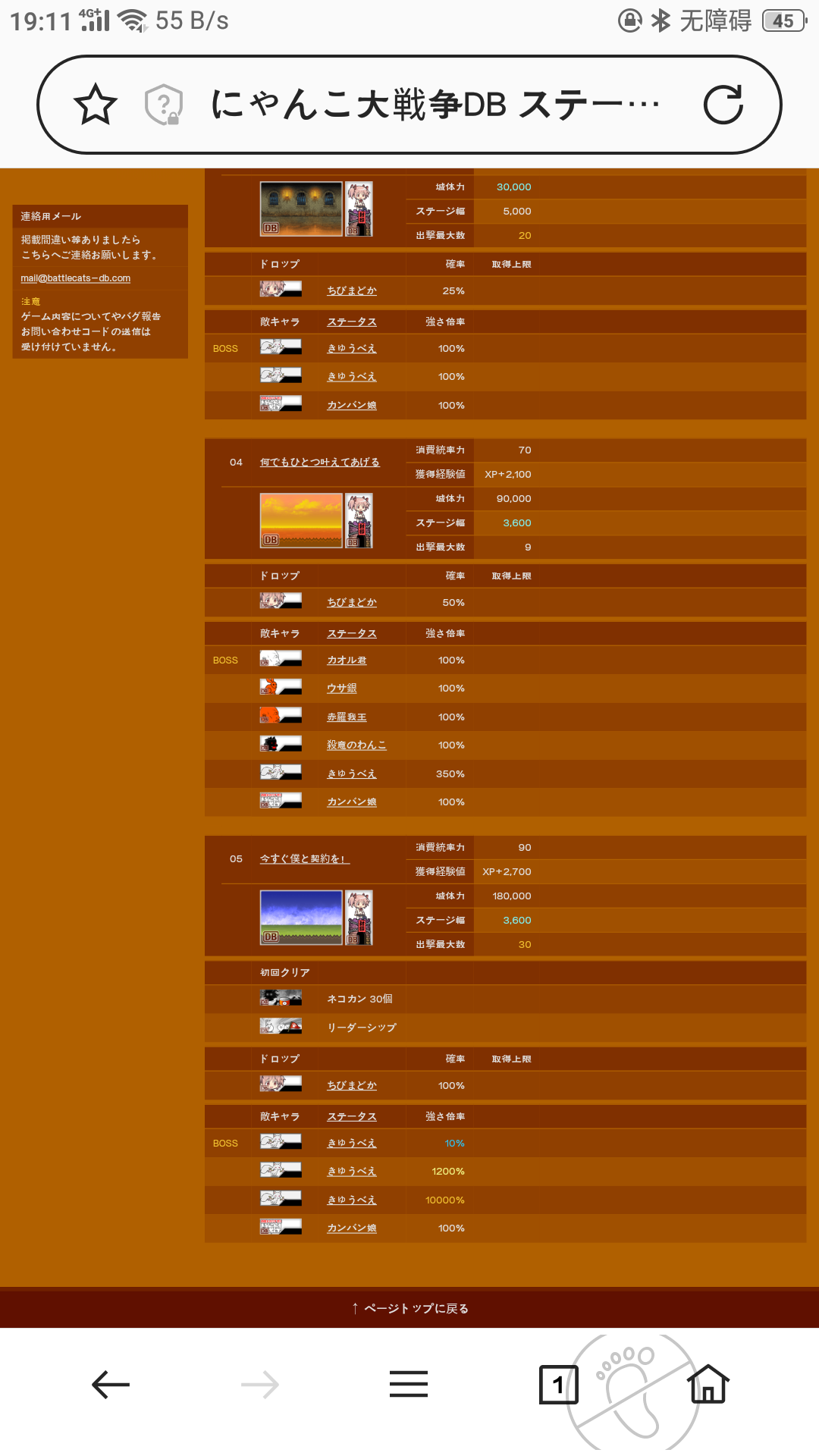Screen dimensions: 819x1456
Task: Open カンパン娘 enemy in stage 04
Action: click(x=351, y=802)
